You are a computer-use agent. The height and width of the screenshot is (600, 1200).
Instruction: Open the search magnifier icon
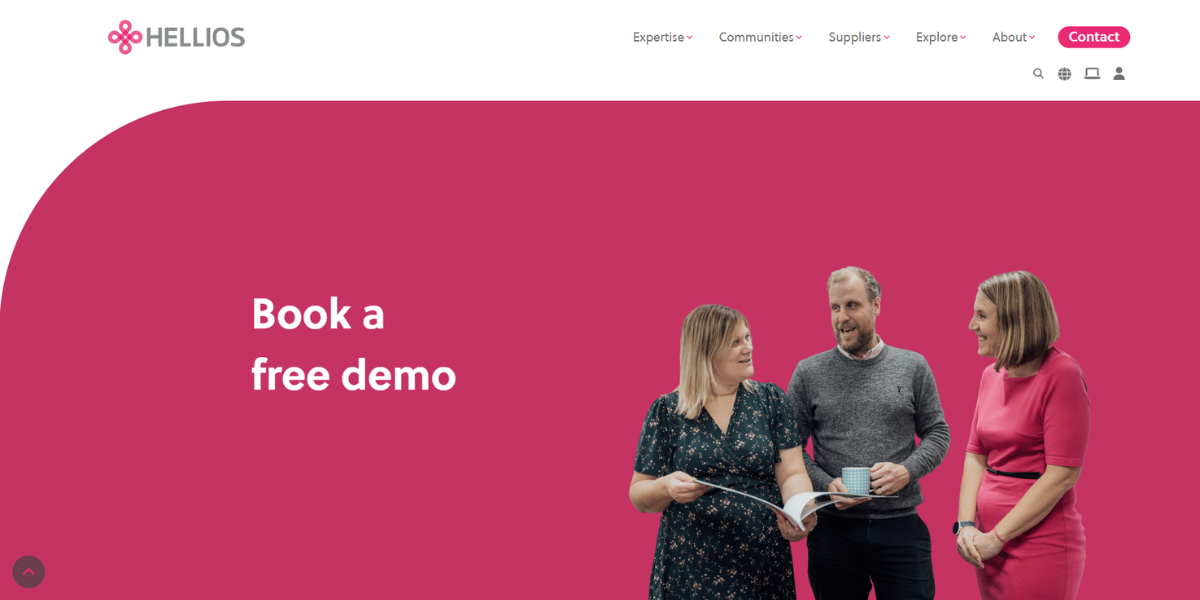pyautogui.click(x=1038, y=74)
